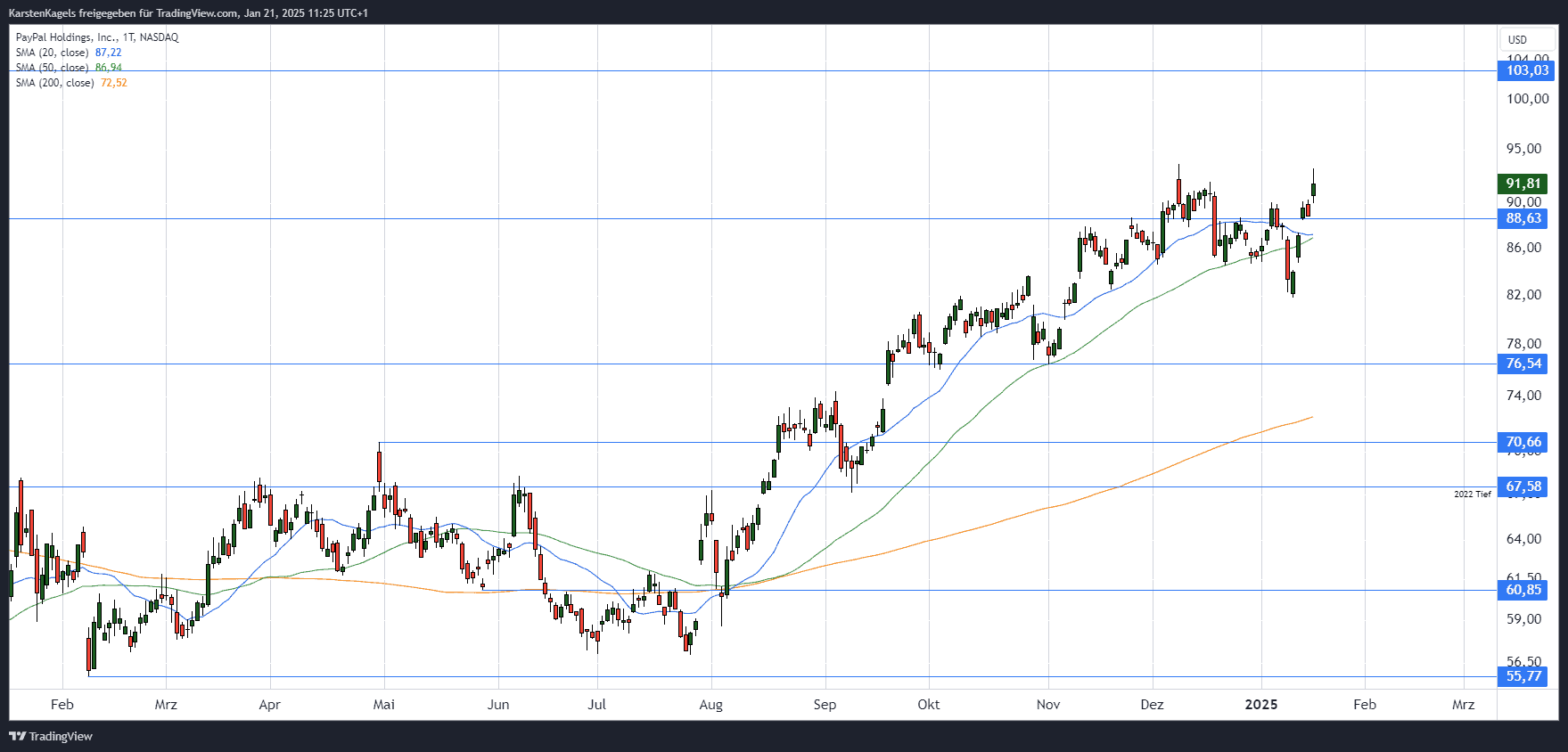Click the '2022 Tief' annotation text
Viewport: 1568px width, 752px height.
(x=1472, y=495)
